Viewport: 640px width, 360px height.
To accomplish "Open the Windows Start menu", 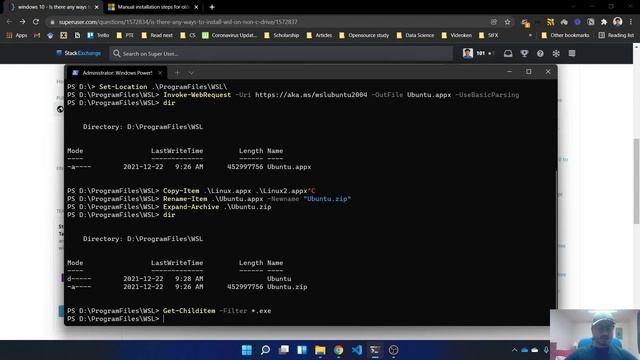I will coord(247,350).
